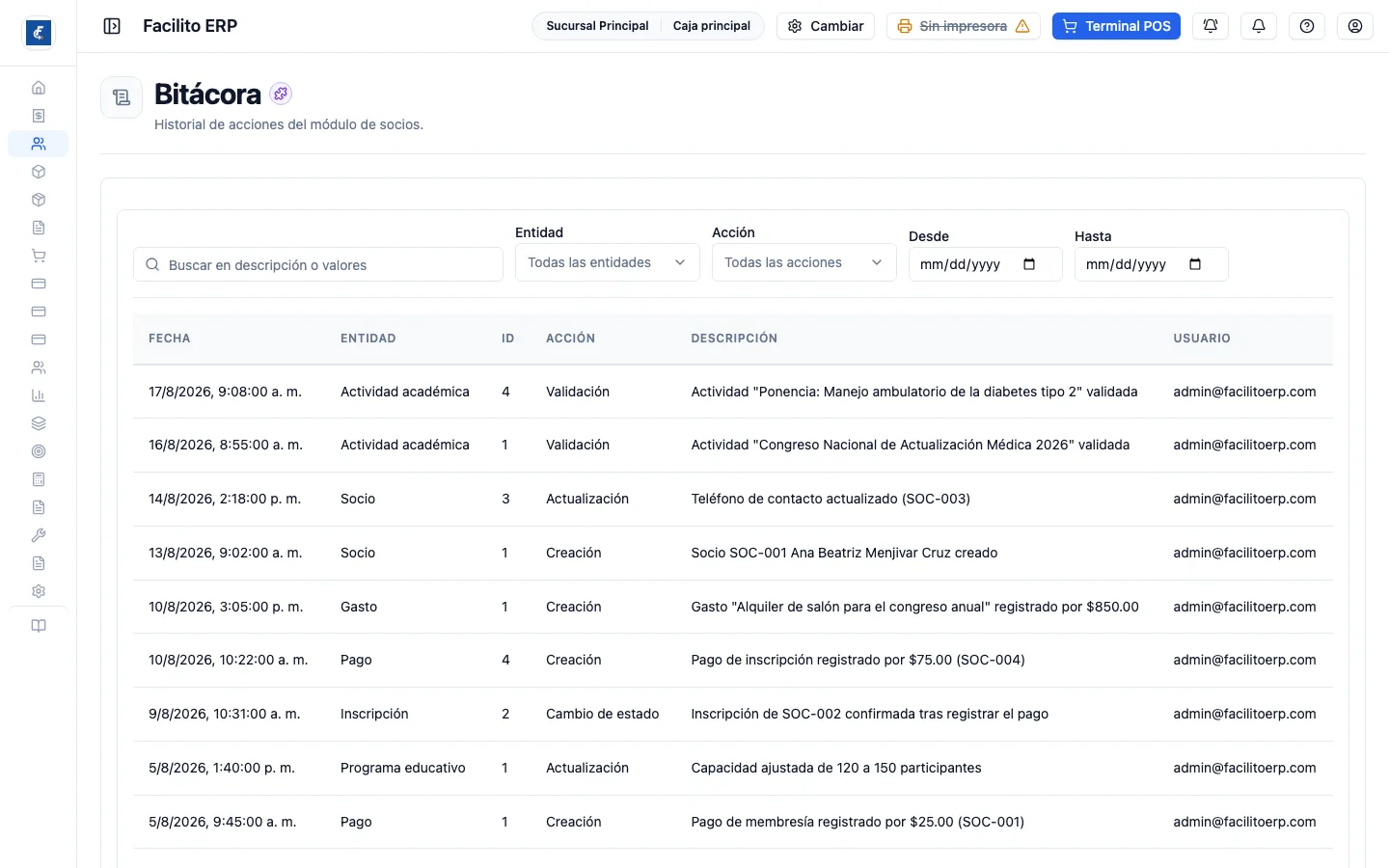Open the wrench tools icon in the sidebar
This screenshot has width=1389, height=868.
point(39,535)
